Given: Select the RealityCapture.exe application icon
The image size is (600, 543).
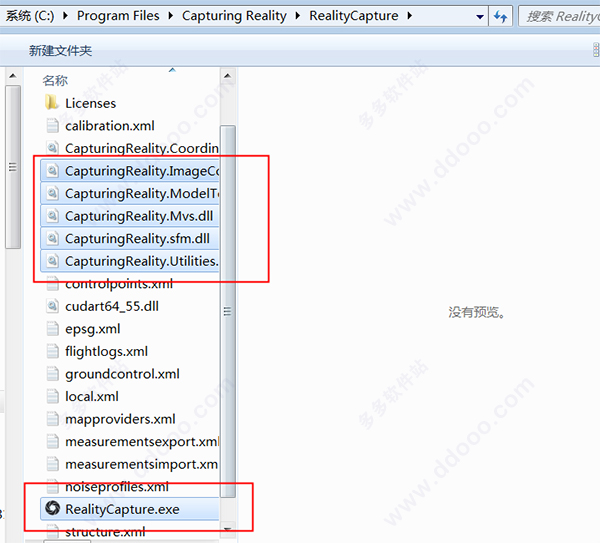Looking at the screenshot, I should 53,509.
